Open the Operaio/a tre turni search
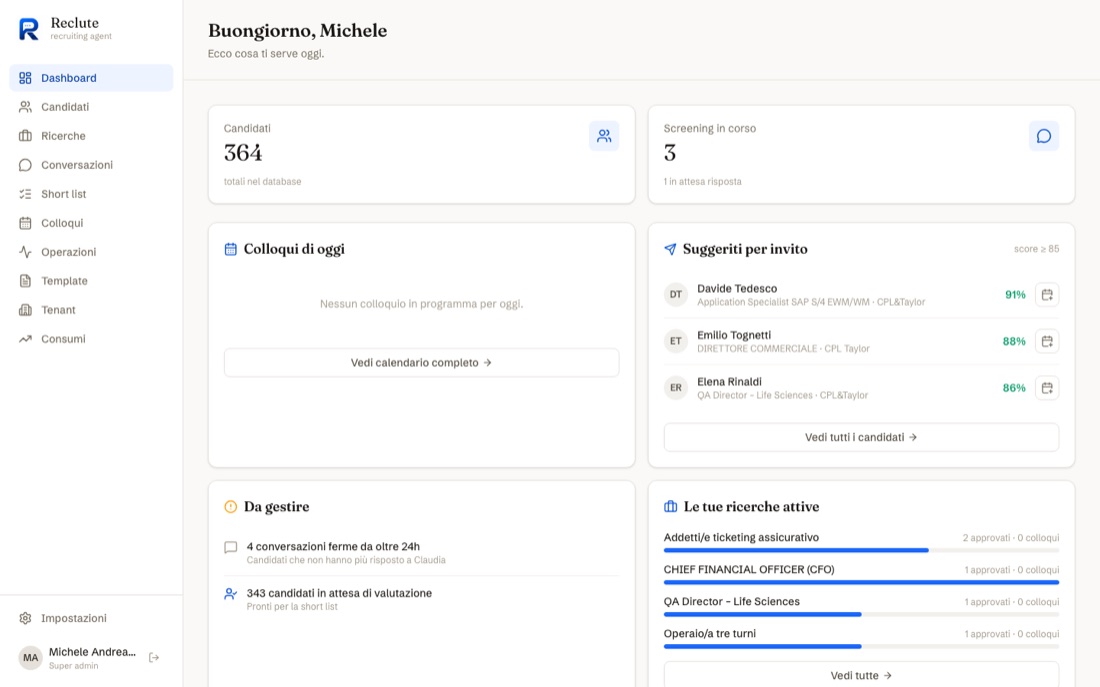1100x687 pixels. (709, 634)
